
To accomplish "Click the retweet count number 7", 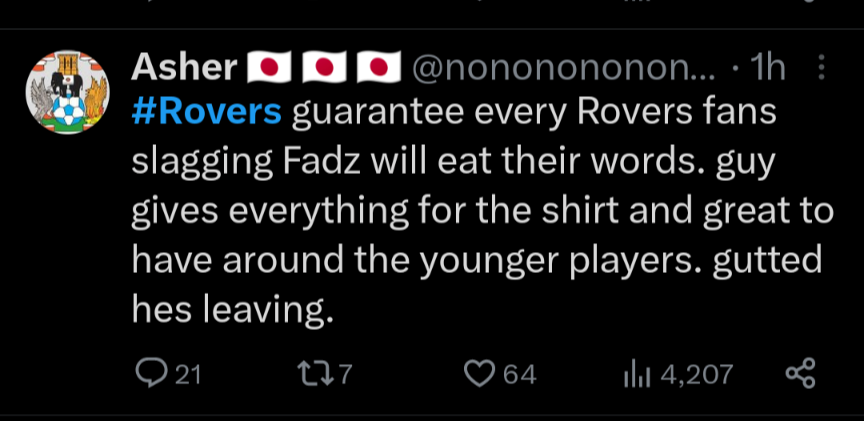I will tap(344, 375).
